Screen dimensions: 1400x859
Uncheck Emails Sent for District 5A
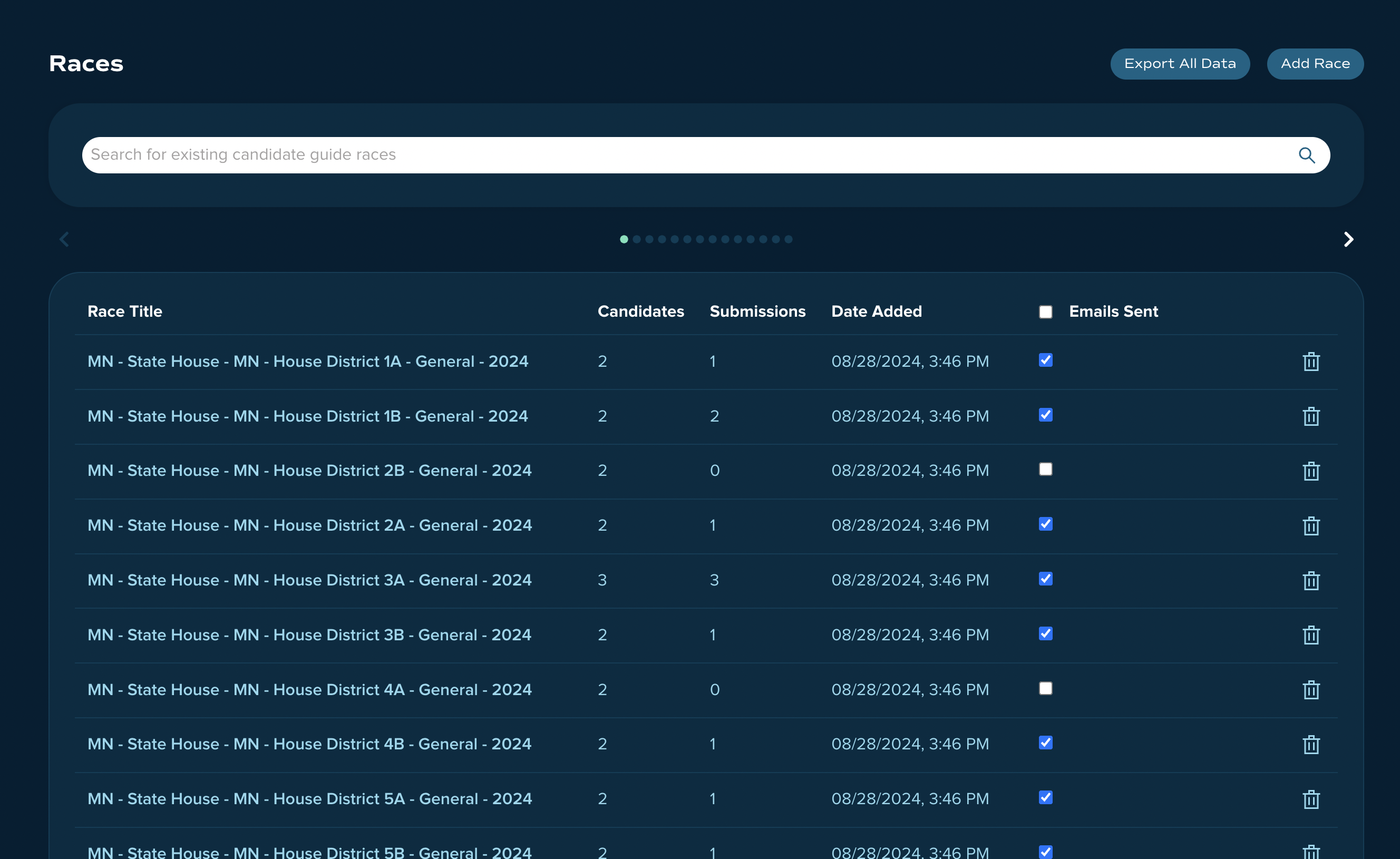coord(1045,798)
